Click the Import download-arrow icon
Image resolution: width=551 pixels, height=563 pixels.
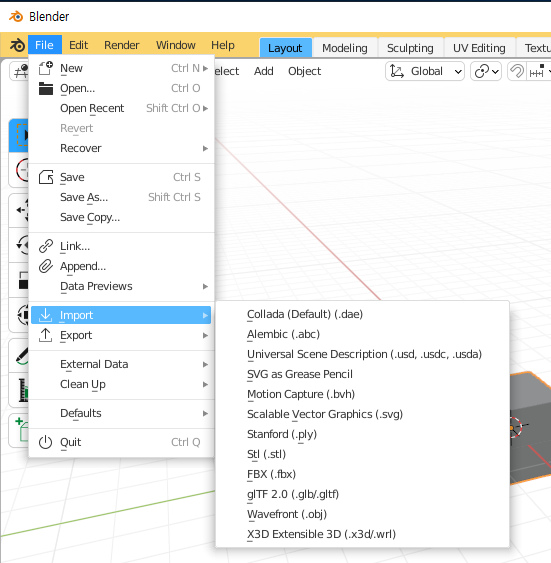pyautogui.click(x=46, y=315)
